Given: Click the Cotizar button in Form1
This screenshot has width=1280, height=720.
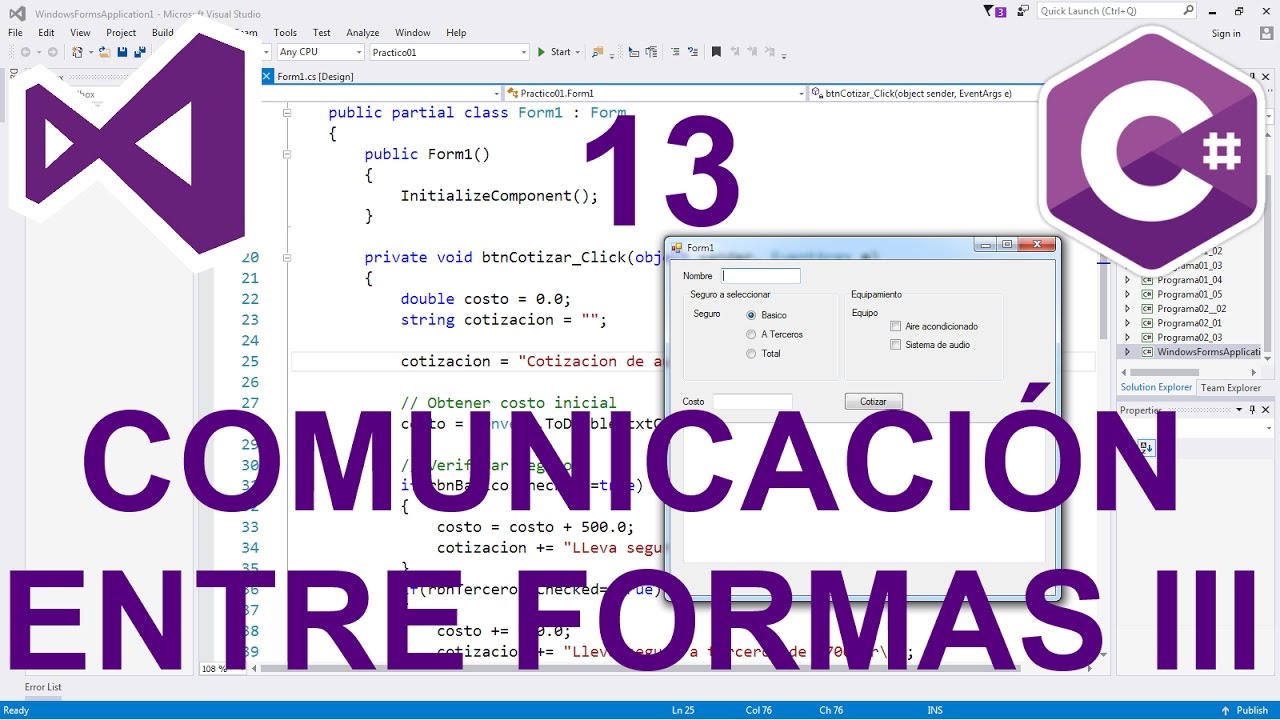Looking at the screenshot, I should [873, 401].
